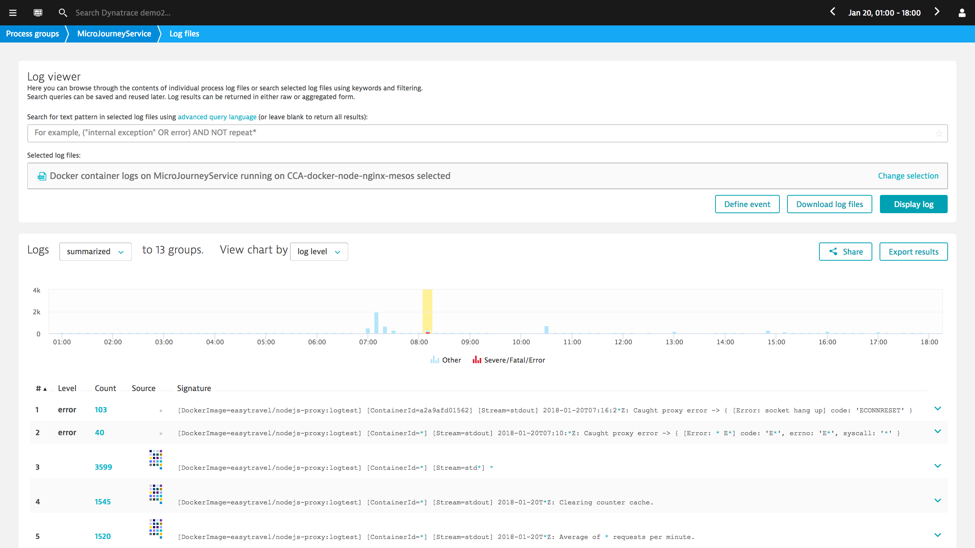The height and width of the screenshot is (548, 975).
Task: Click the Define event button
Action: pos(747,204)
